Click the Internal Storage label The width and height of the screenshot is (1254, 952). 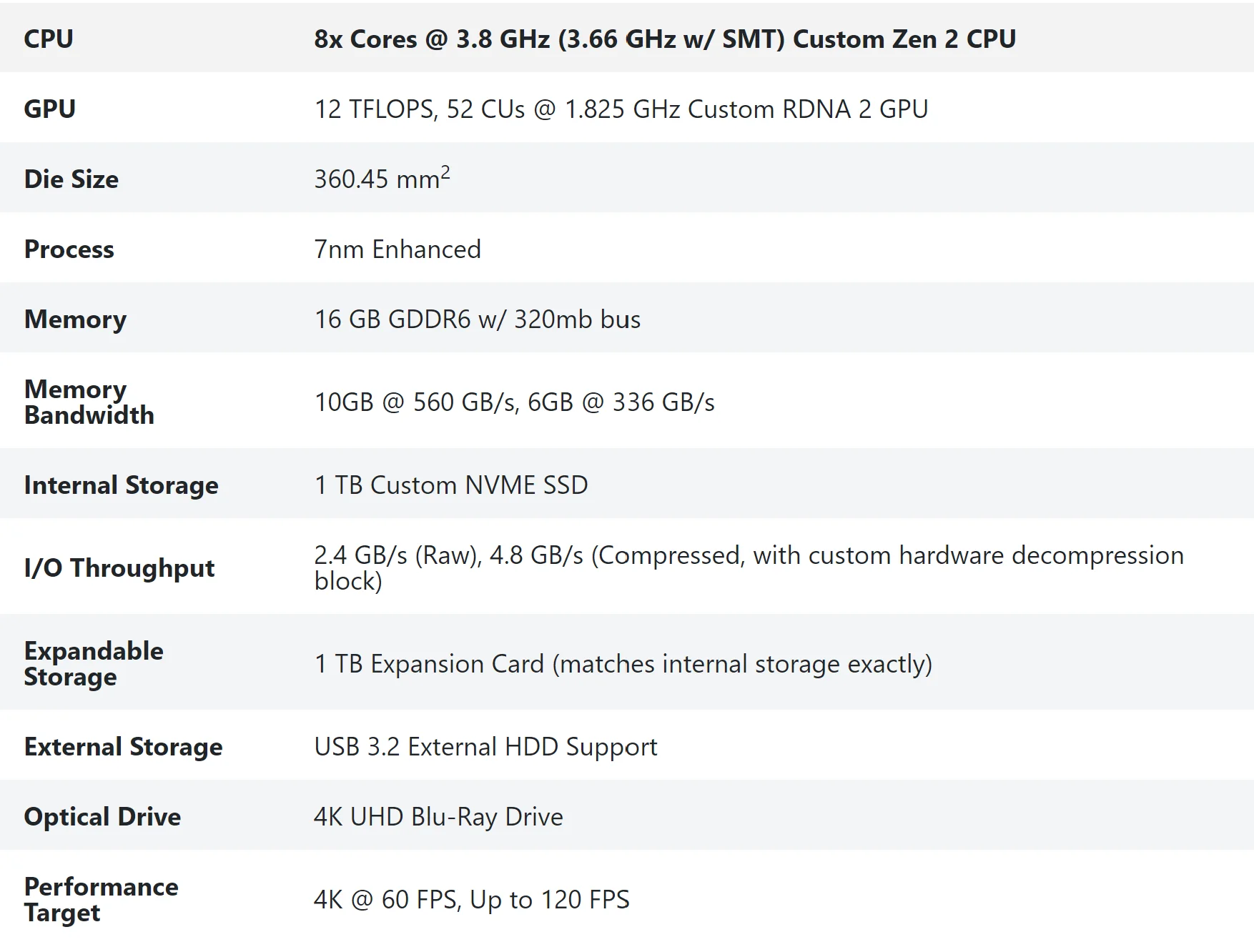pyautogui.click(x=121, y=485)
